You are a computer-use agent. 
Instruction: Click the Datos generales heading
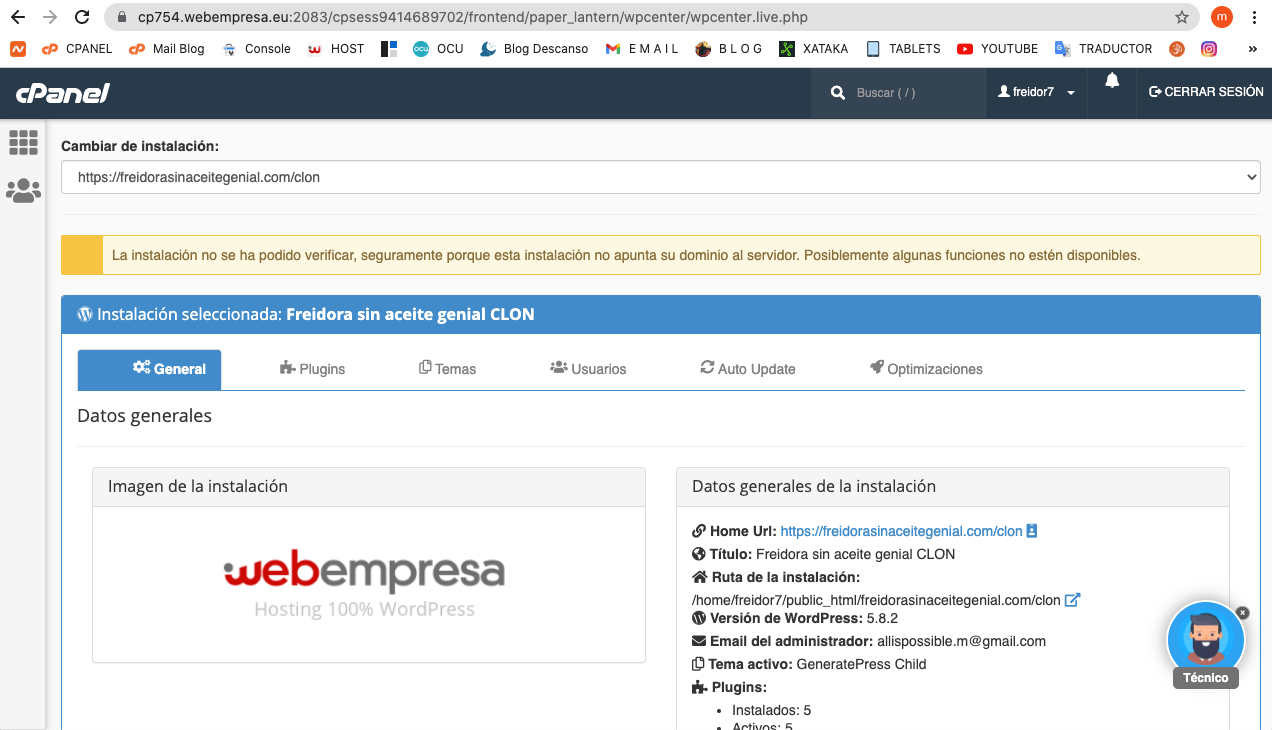pos(144,416)
